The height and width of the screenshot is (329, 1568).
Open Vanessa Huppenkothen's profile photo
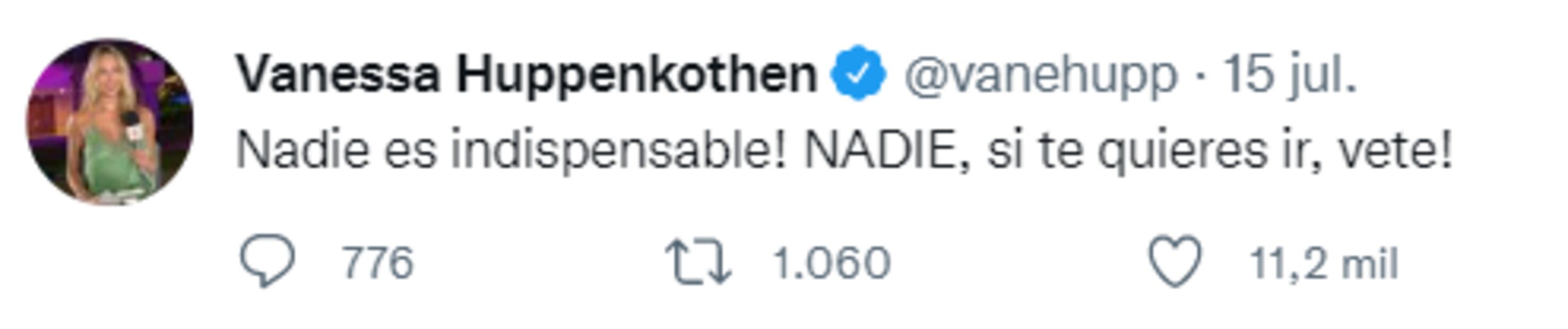pos(109,122)
